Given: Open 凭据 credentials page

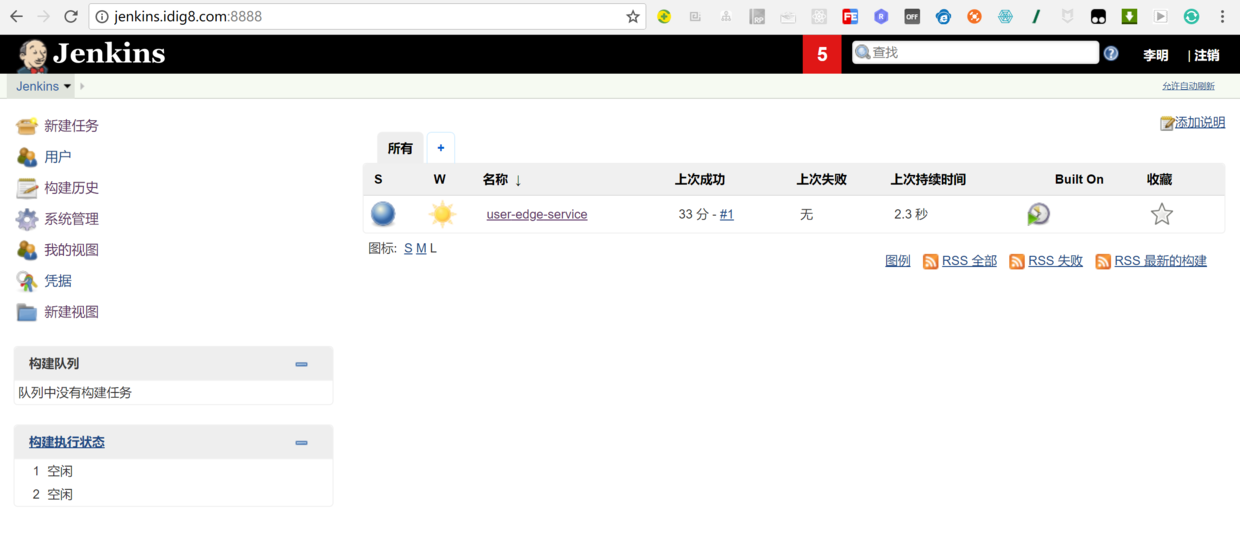Looking at the screenshot, I should coord(58,281).
